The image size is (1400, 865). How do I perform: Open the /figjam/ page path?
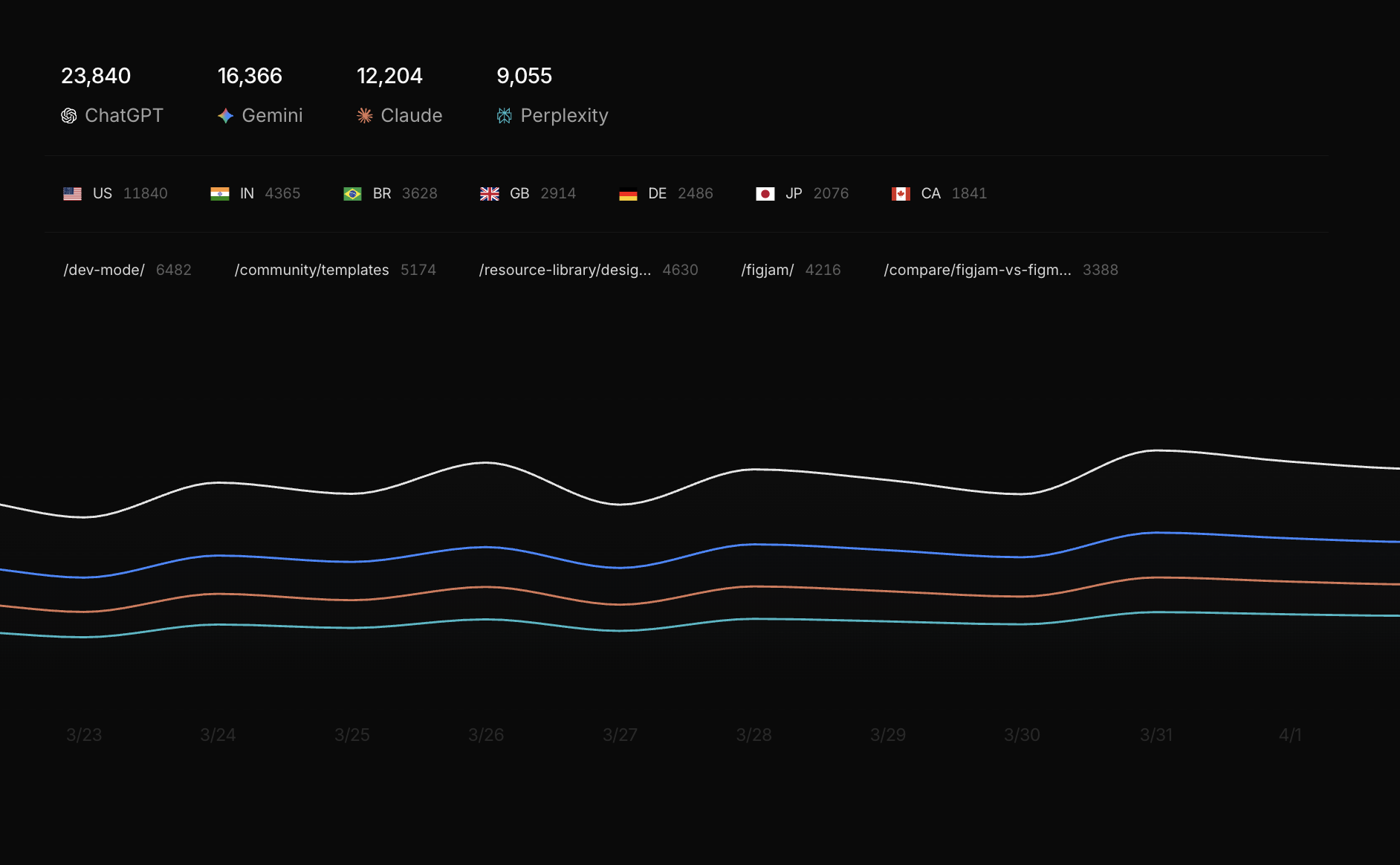(768, 270)
